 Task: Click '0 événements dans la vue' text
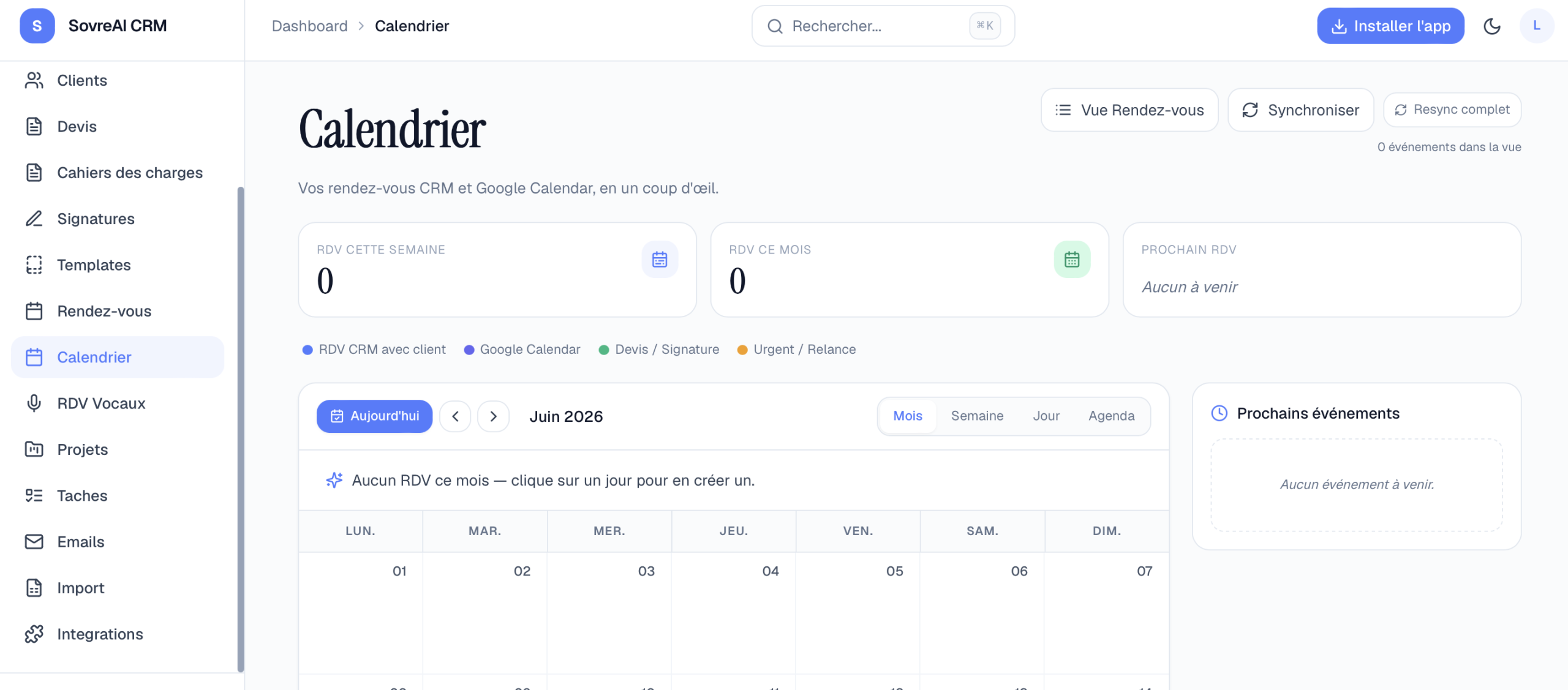(x=1449, y=147)
